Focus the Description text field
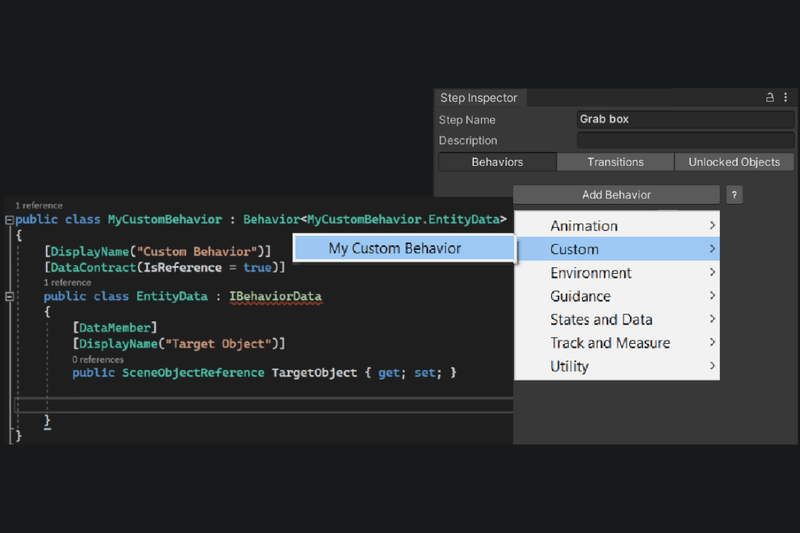 pos(685,141)
